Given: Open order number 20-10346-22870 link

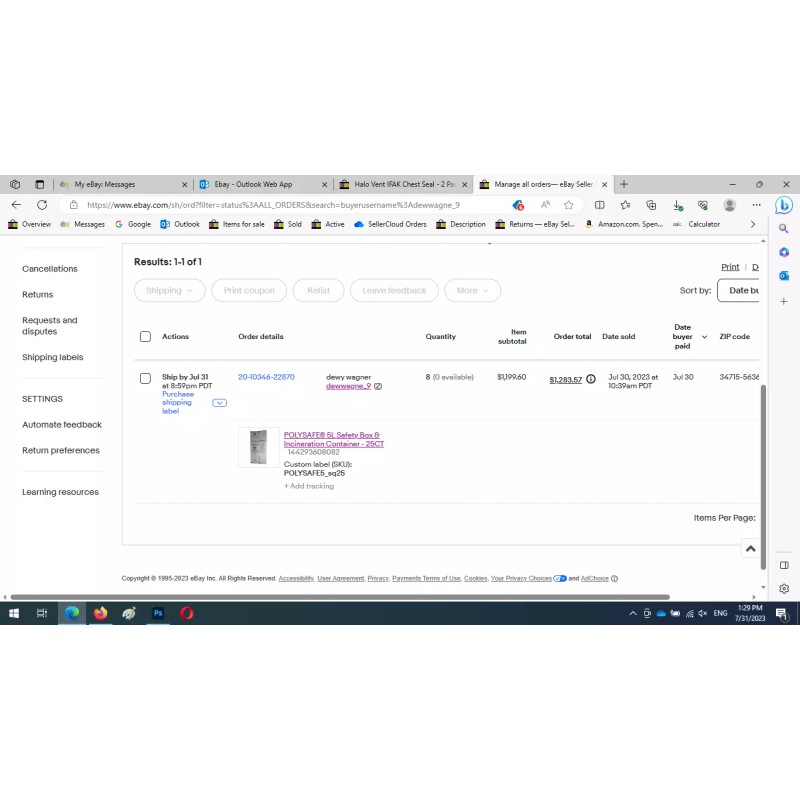Looking at the screenshot, I should [266, 377].
